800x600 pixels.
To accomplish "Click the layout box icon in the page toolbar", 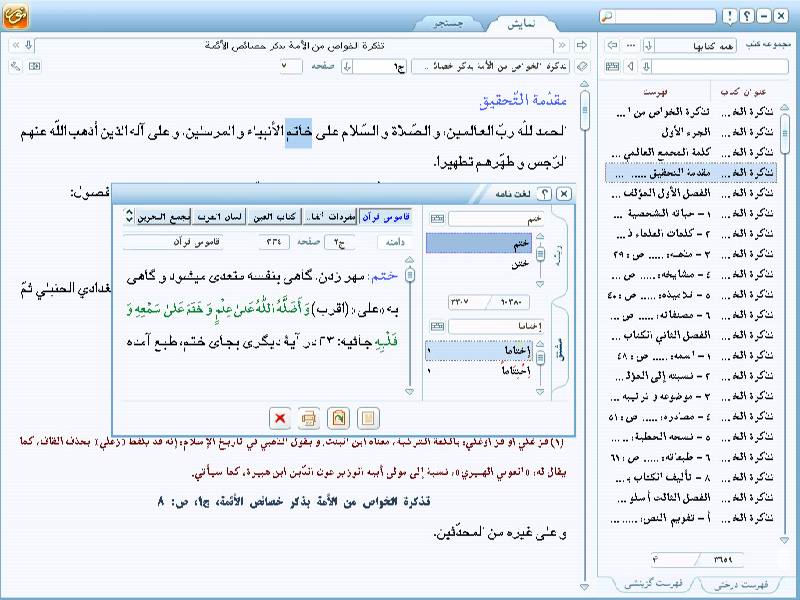I will click(x=35, y=66).
